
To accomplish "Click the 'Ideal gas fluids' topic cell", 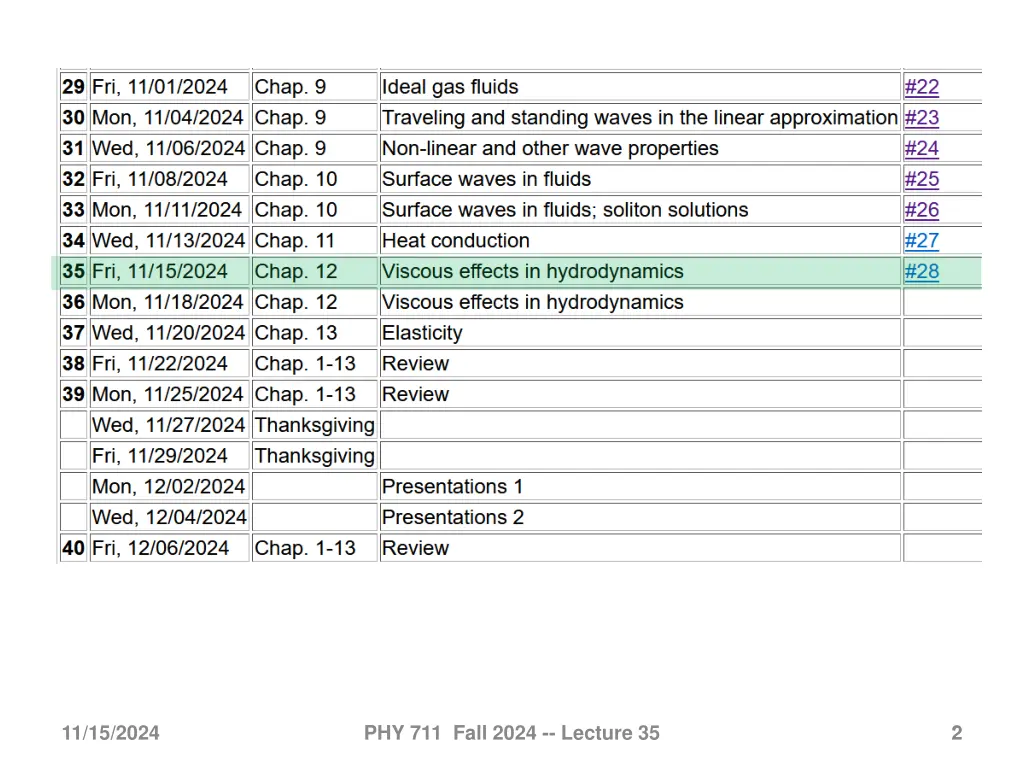I will tap(450, 87).
